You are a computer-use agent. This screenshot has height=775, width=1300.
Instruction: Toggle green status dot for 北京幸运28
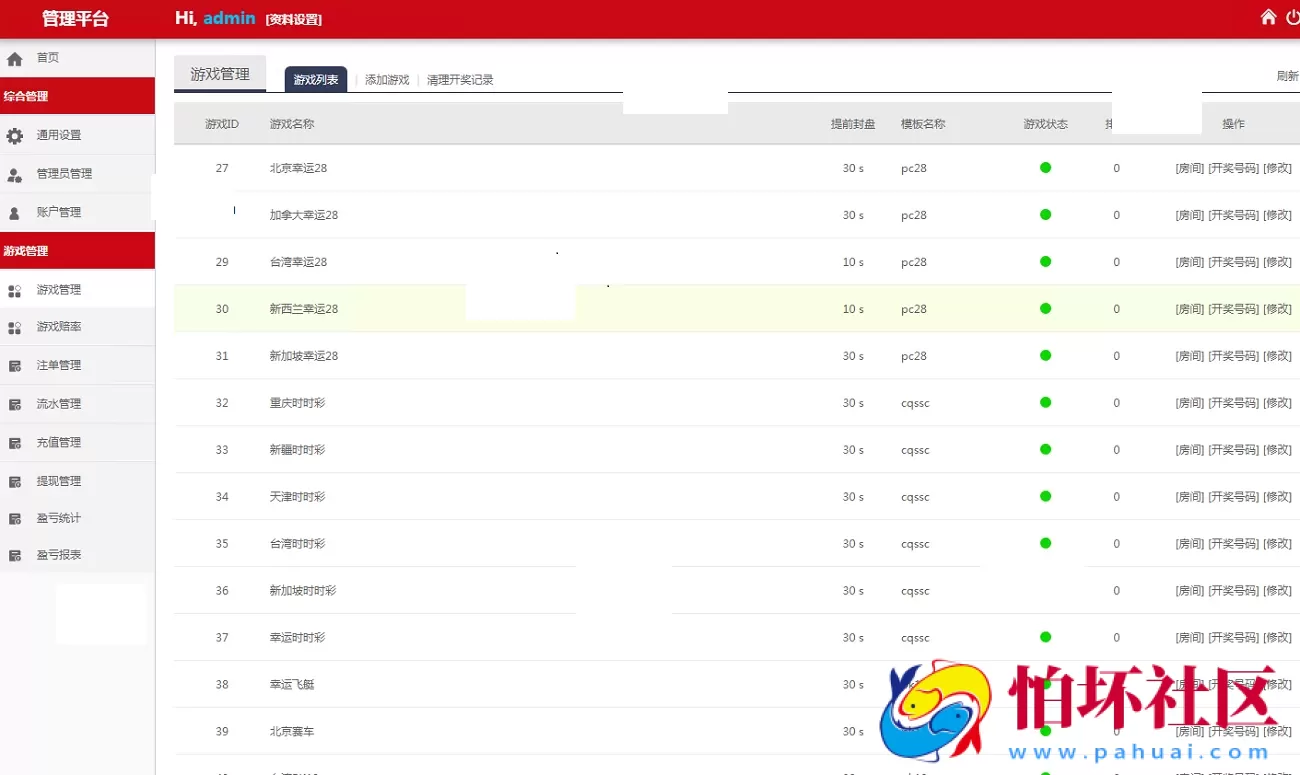1045,168
